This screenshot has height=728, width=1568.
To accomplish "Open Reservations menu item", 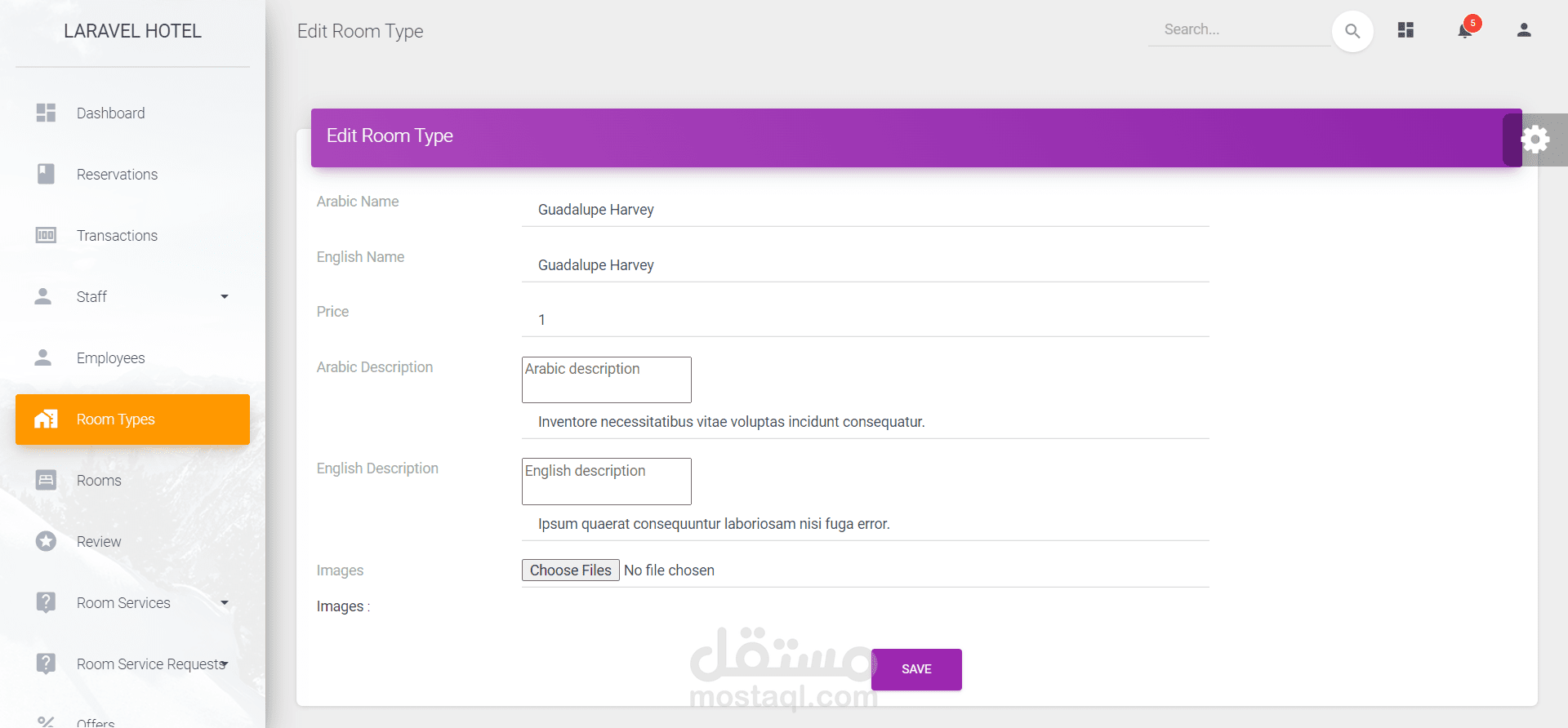I will [132, 174].
